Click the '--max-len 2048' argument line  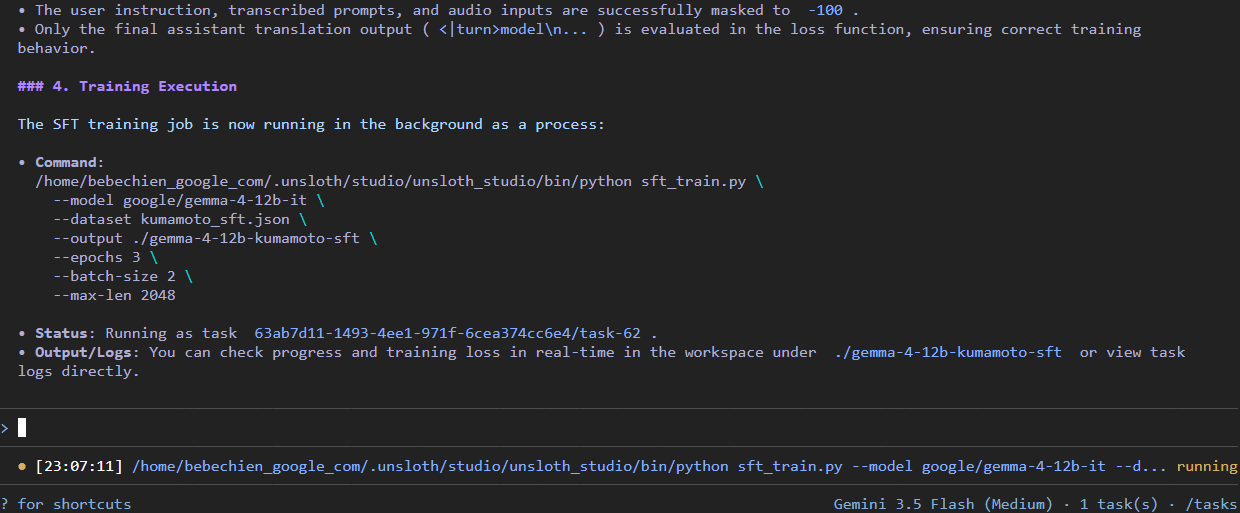coord(115,295)
